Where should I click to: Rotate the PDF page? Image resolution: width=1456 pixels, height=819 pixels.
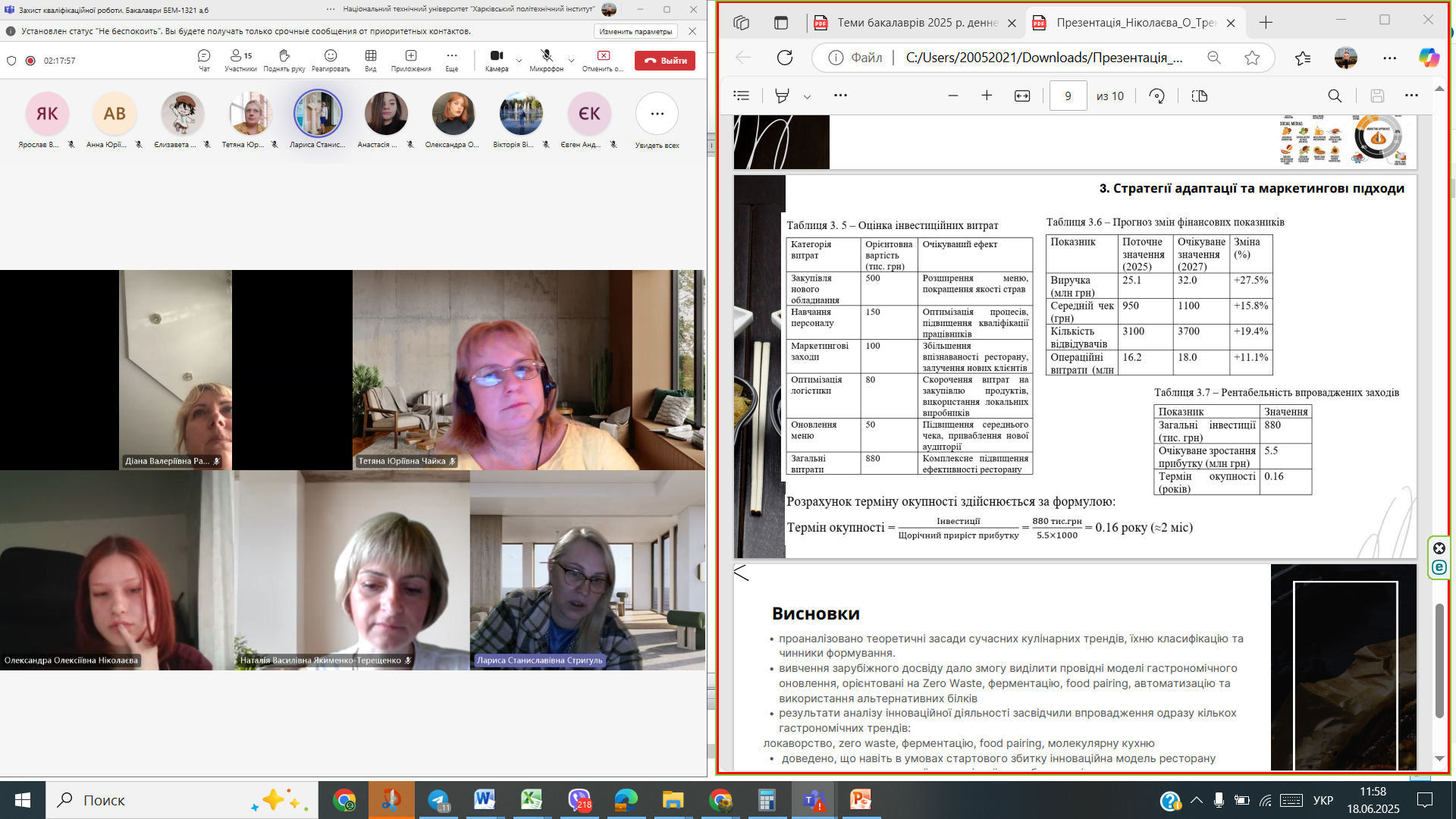click(1156, 96)
